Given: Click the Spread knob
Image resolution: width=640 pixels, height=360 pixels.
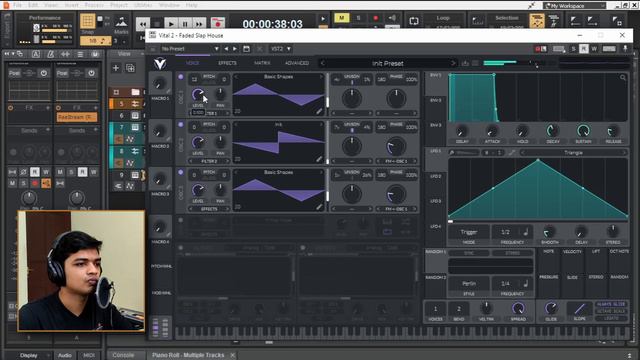Looking at the screenshot, I should (x=518, y=308).
